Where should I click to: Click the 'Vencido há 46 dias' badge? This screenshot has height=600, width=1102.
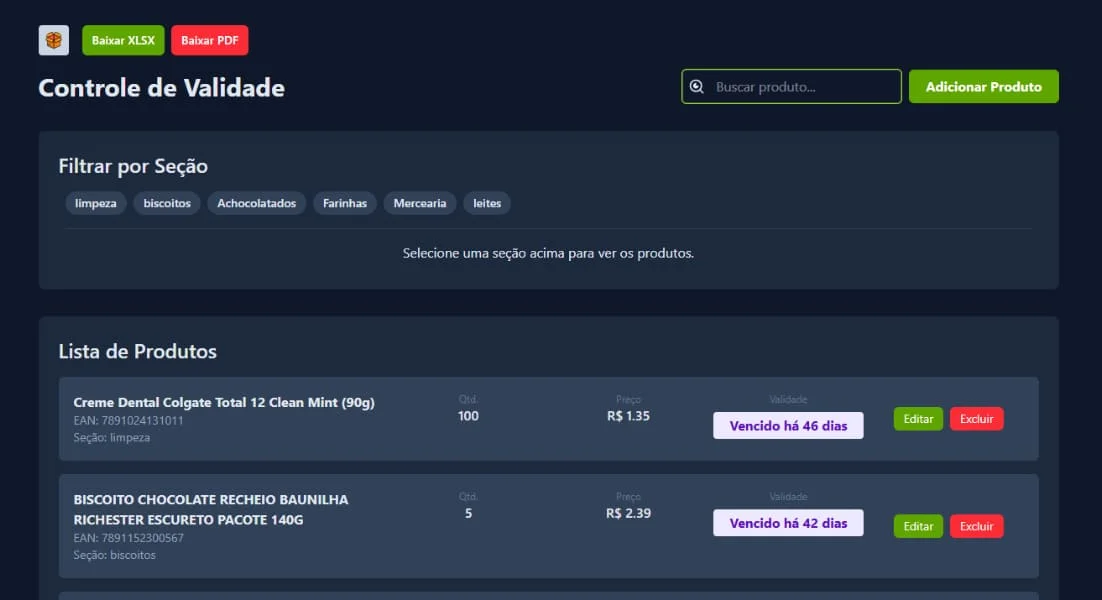(788, 426)
